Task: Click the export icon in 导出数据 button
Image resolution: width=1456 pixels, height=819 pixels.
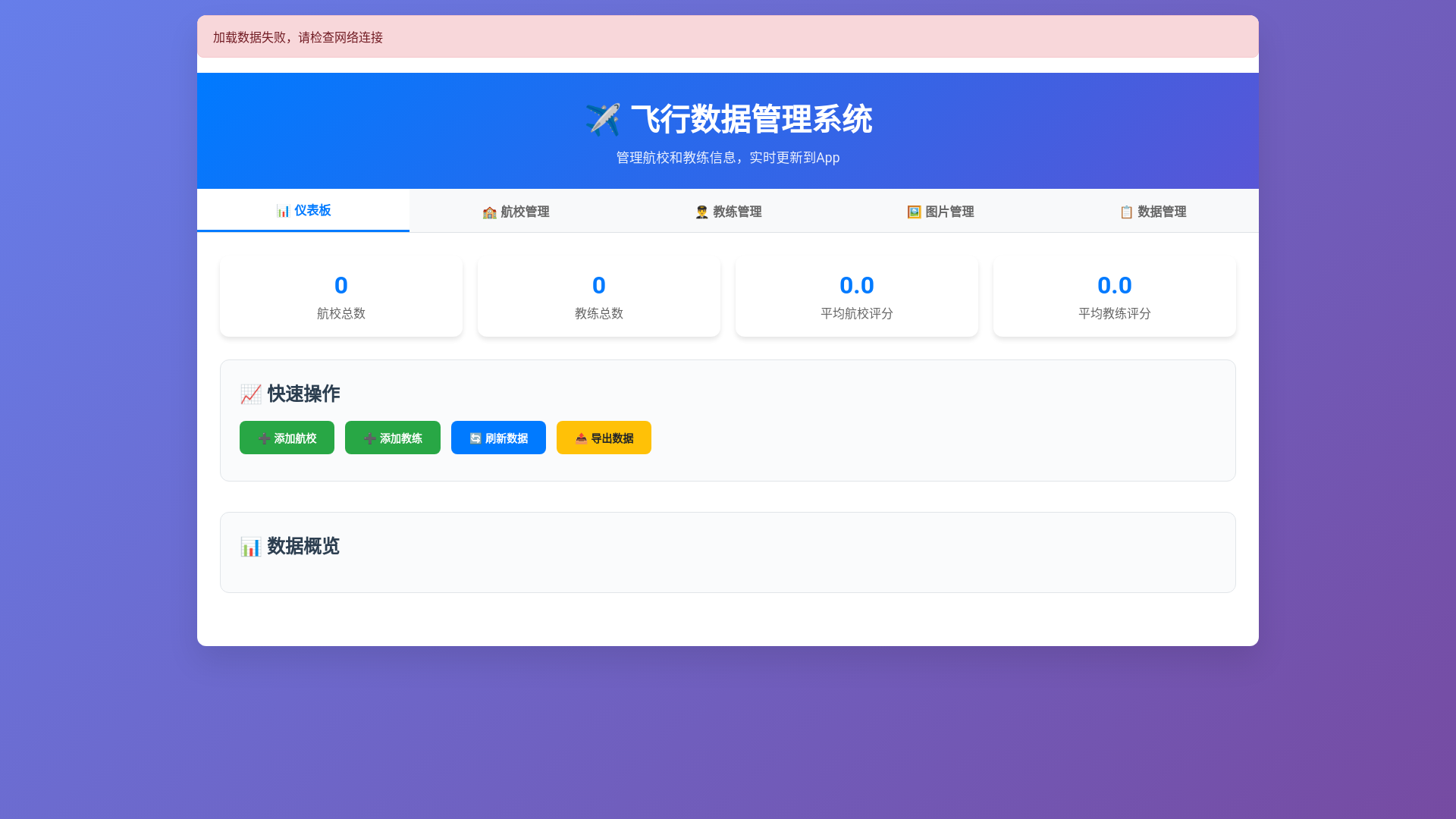Action: point(581,438)
